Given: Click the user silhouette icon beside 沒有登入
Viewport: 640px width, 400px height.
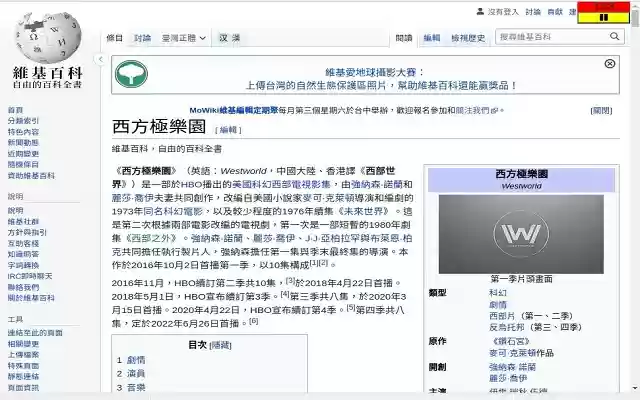Looking at the screenshot, I should point(480,12).
